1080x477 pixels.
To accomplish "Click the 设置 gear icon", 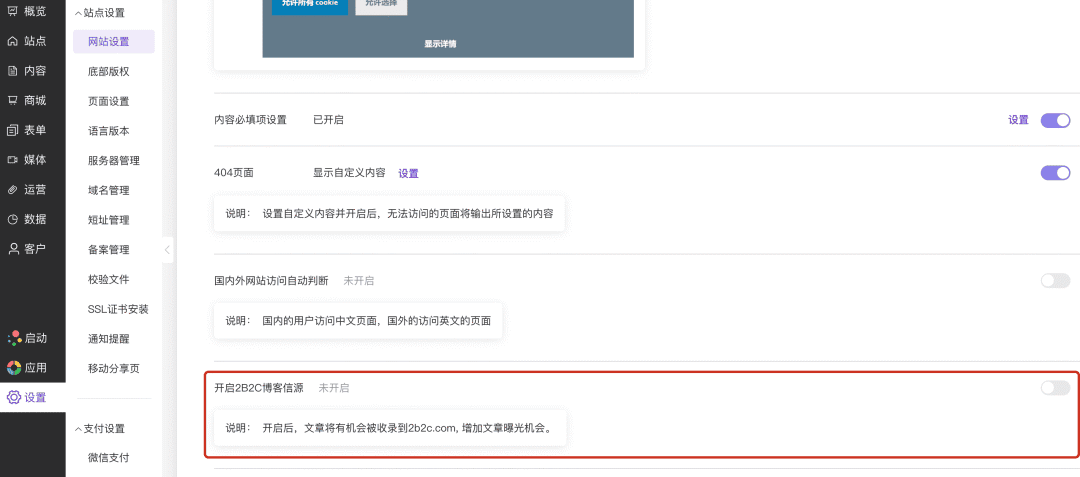I will coord(14,397).
